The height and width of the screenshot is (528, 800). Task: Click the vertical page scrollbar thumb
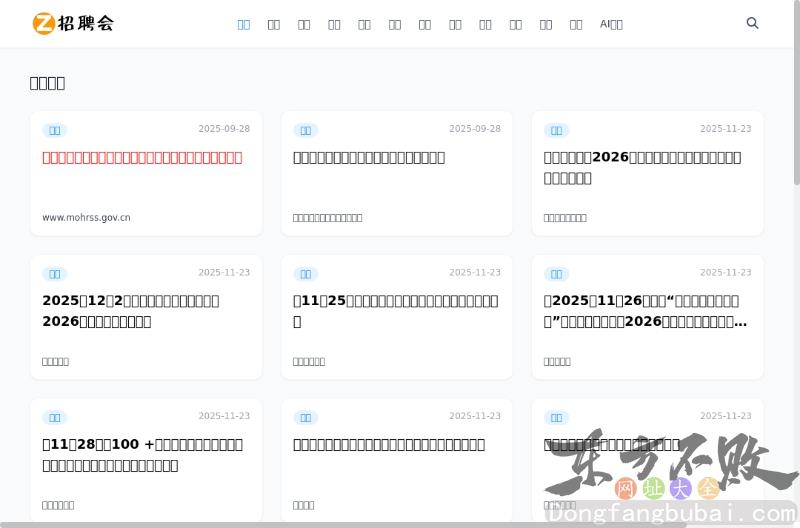(797, 92)
